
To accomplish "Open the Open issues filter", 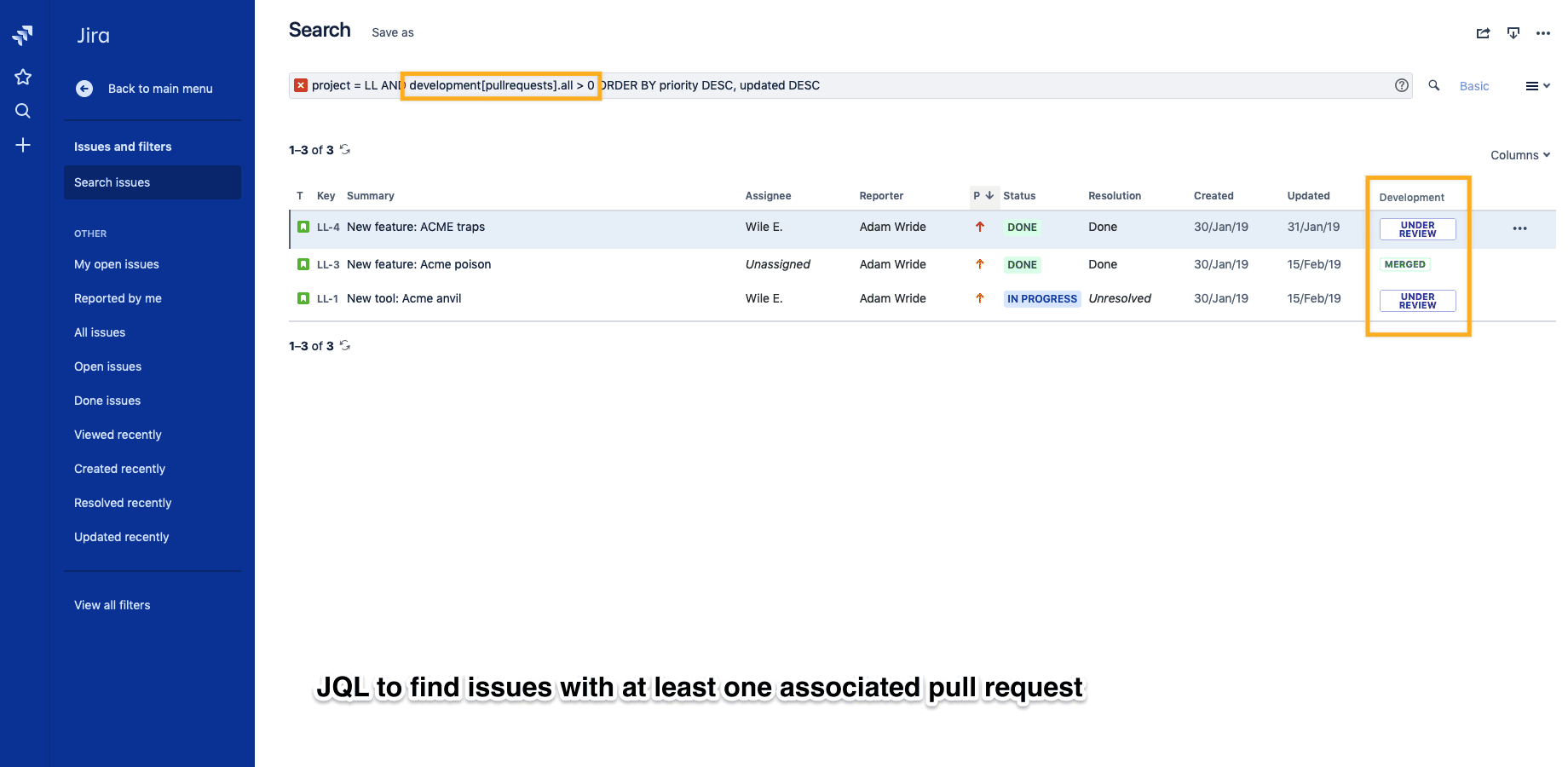I will coord(107,366).
